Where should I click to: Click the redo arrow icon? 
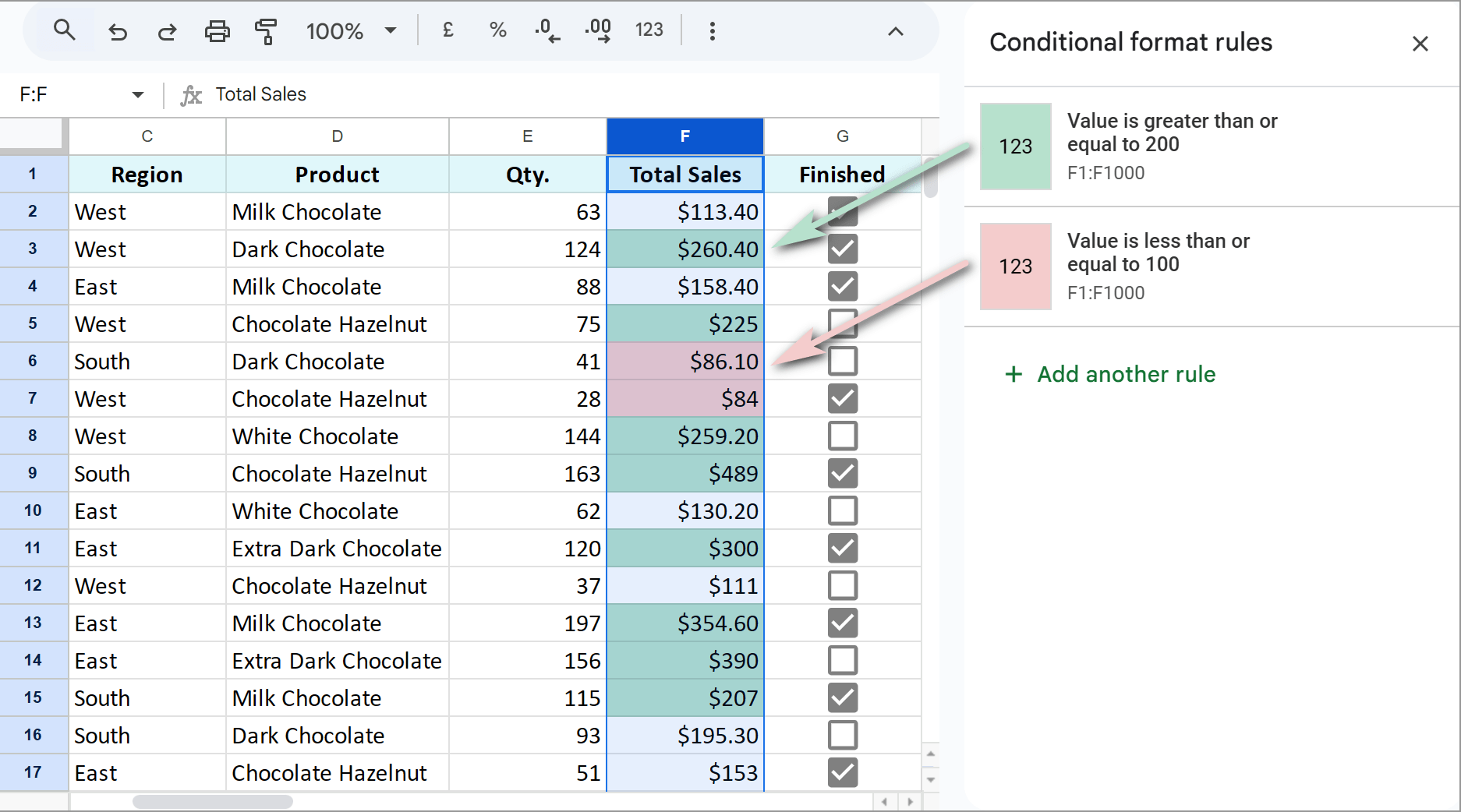pos(167,31)
